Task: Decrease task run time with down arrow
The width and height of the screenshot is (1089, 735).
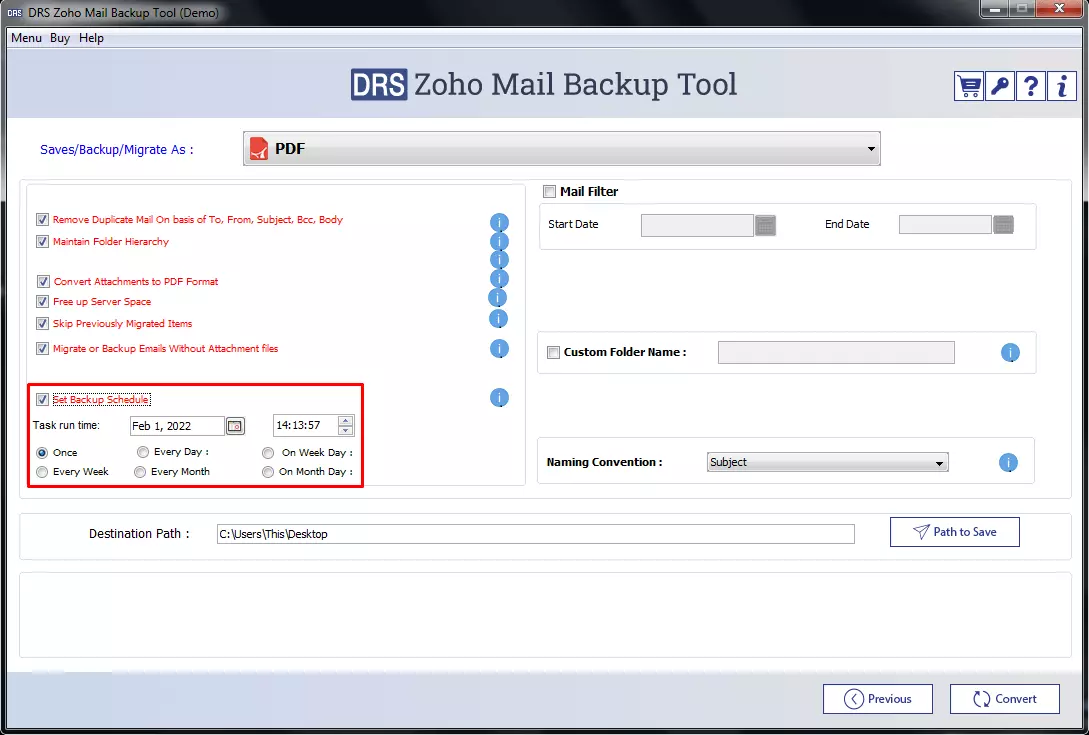Action: click(345, 431)
